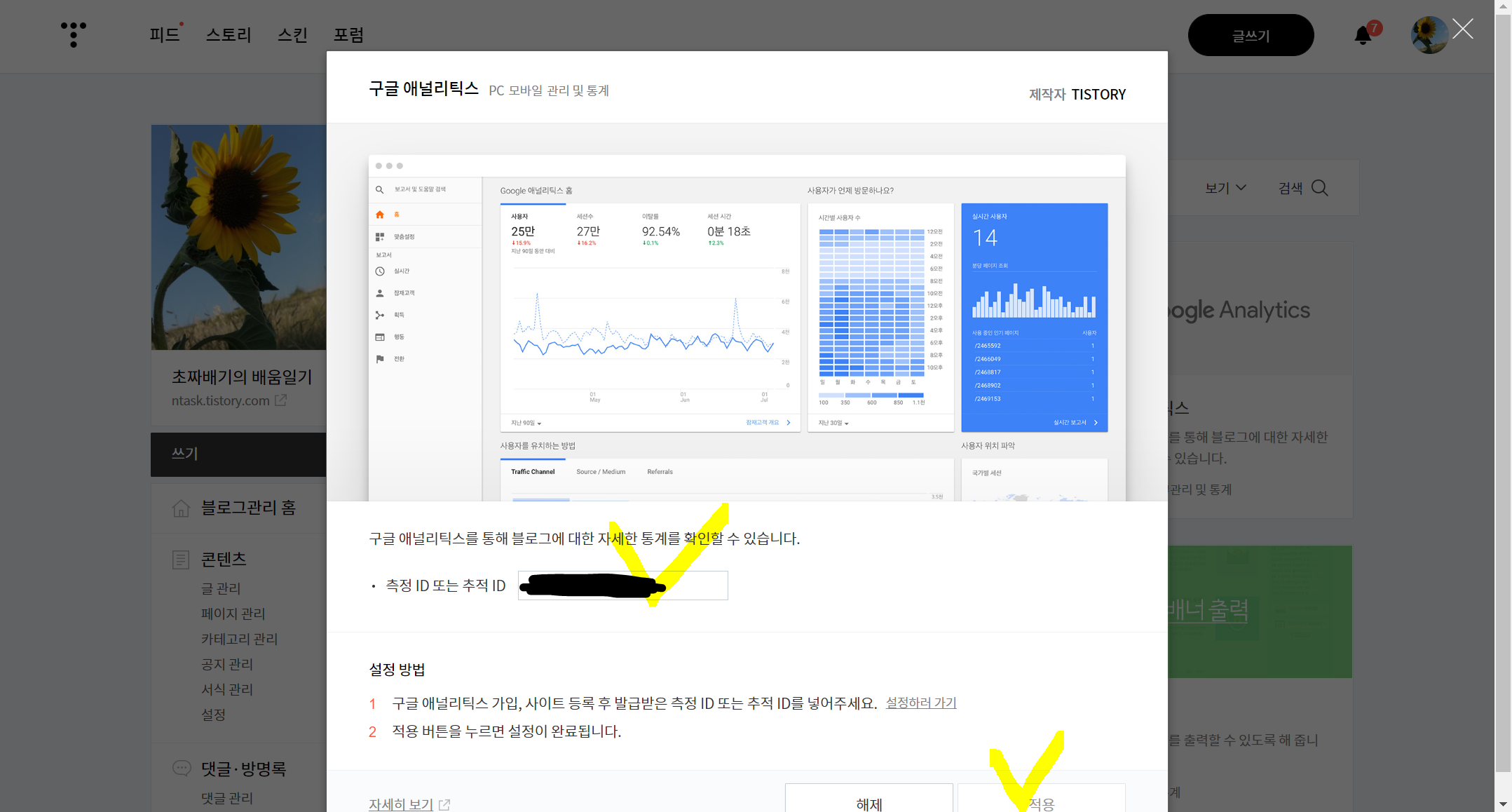Screen dimensions: 1512x812
Task: Click the 쓰기 sidebar button
Action: (238, 454)
